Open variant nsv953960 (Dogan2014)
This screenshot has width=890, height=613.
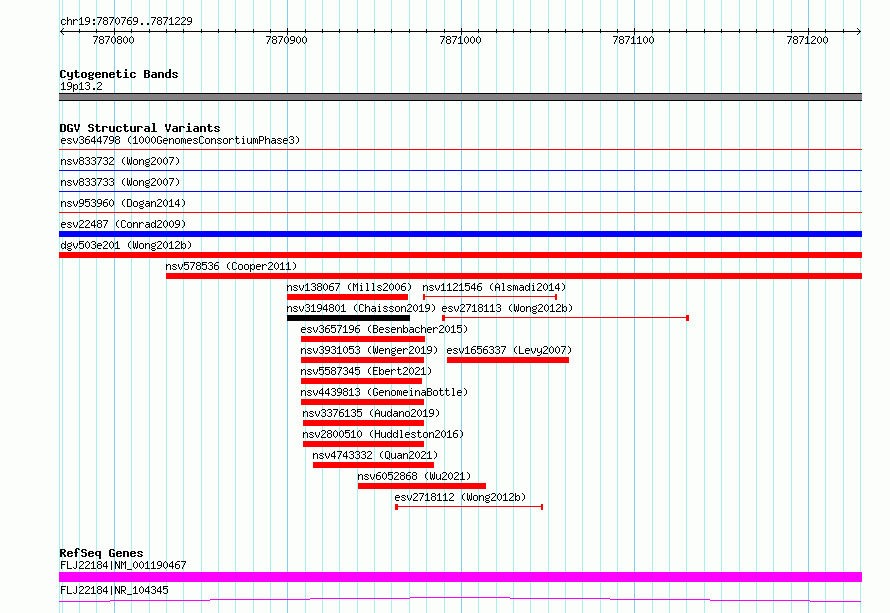[123, 203]
